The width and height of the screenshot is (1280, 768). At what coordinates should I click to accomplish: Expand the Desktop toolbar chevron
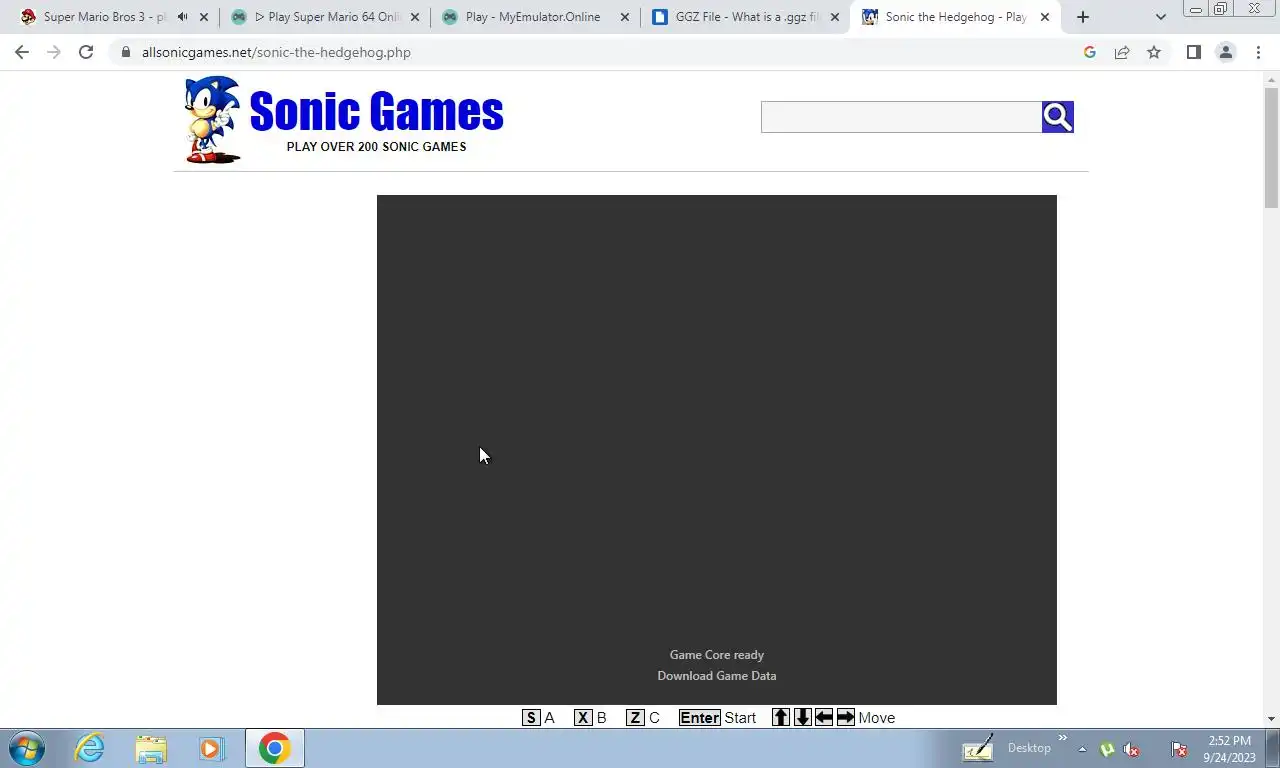[1062, 739]
